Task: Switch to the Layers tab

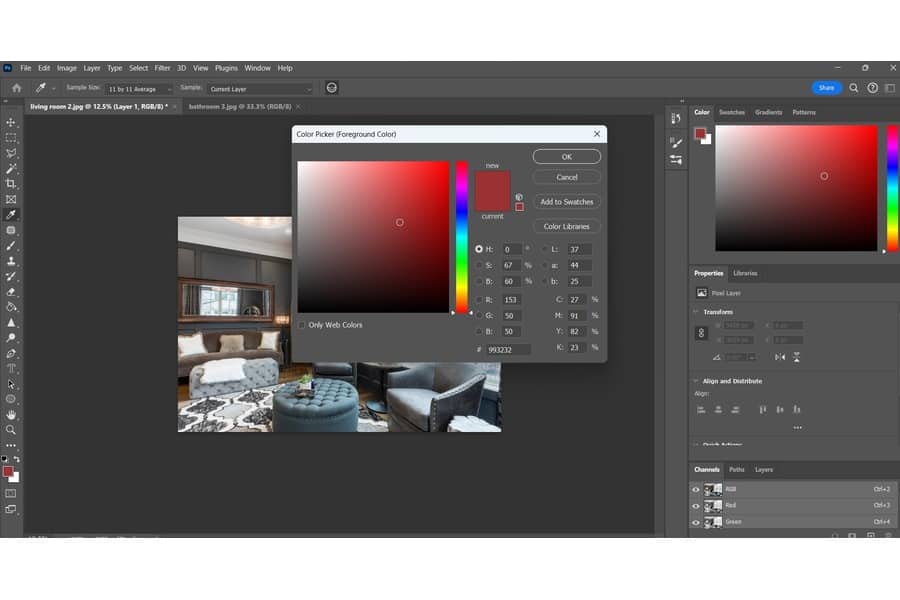Action: click(764, 470)
